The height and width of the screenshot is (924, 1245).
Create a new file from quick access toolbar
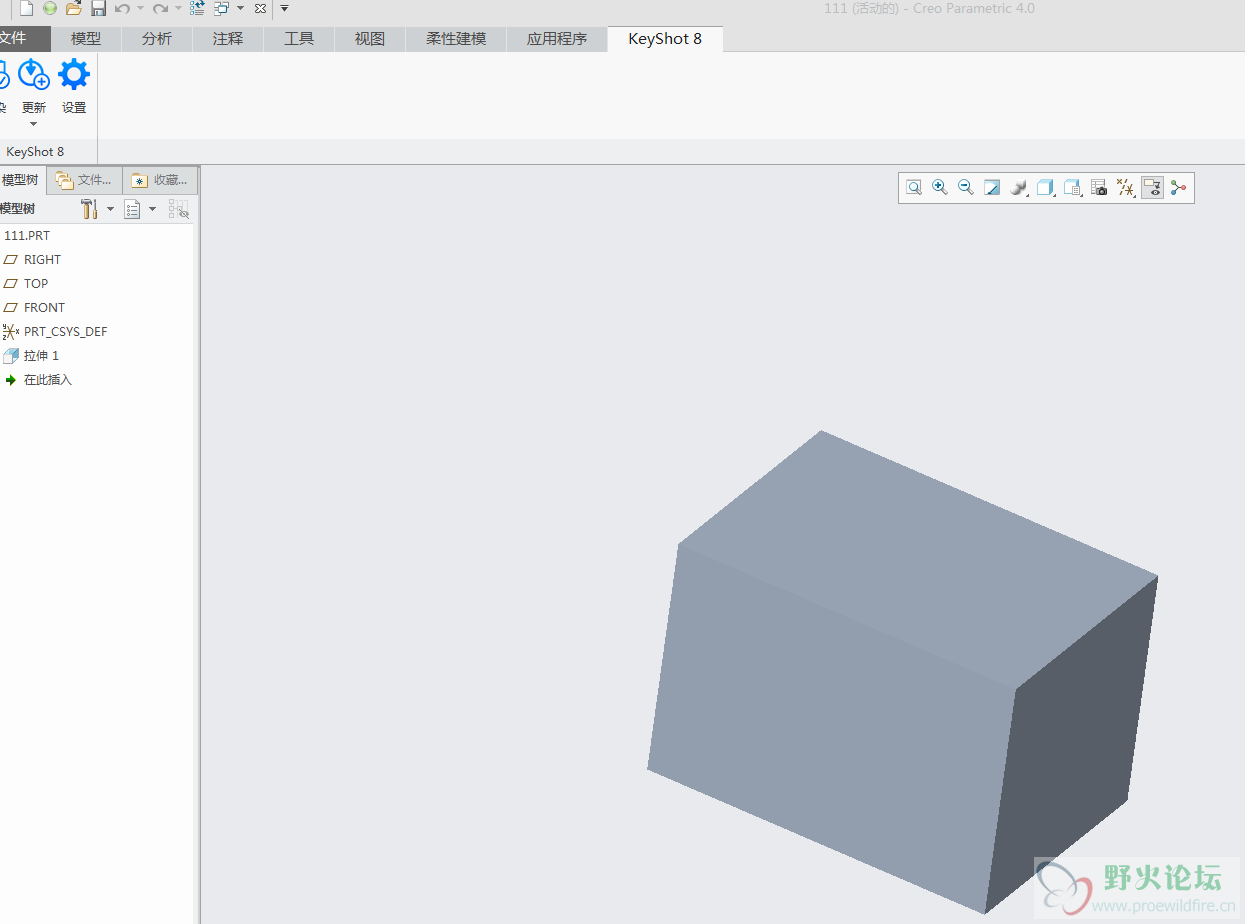tap(26, 8)
